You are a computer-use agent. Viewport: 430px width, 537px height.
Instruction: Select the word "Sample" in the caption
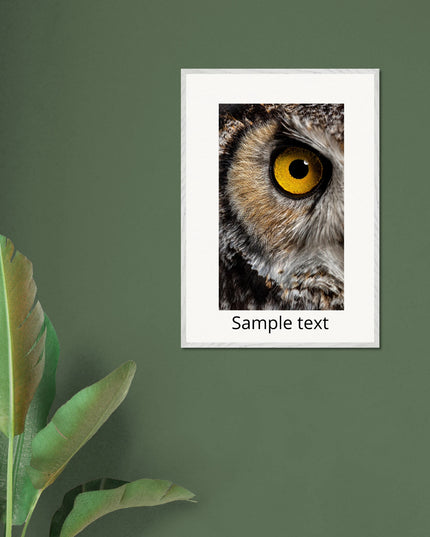(x=262, y=324)
